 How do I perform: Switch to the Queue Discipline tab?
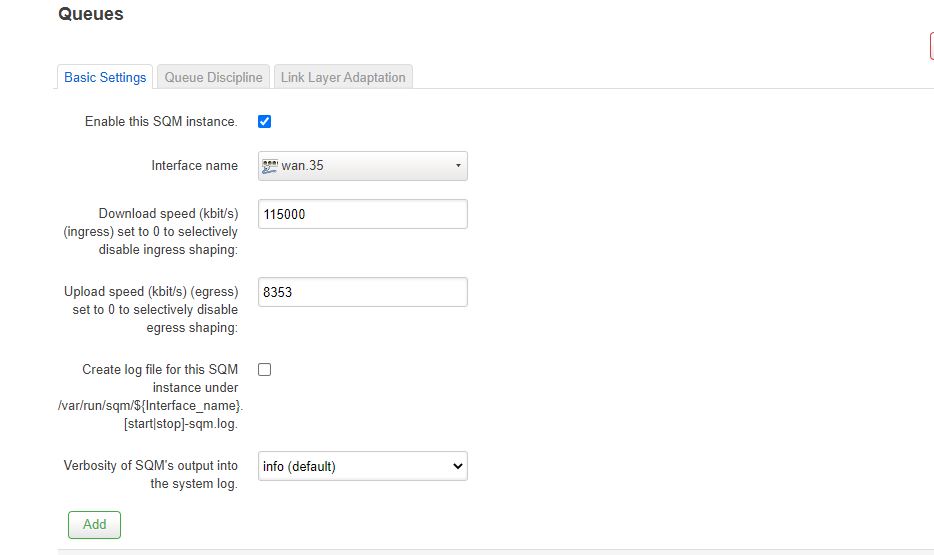pos(213,77)
